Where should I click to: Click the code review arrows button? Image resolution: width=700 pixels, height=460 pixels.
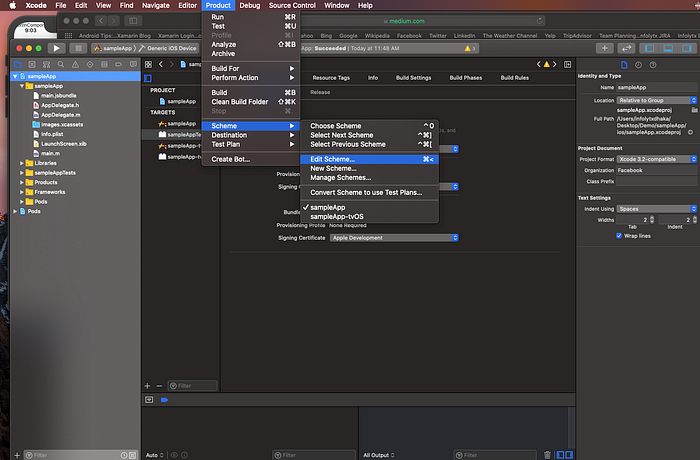coord(626,48)
